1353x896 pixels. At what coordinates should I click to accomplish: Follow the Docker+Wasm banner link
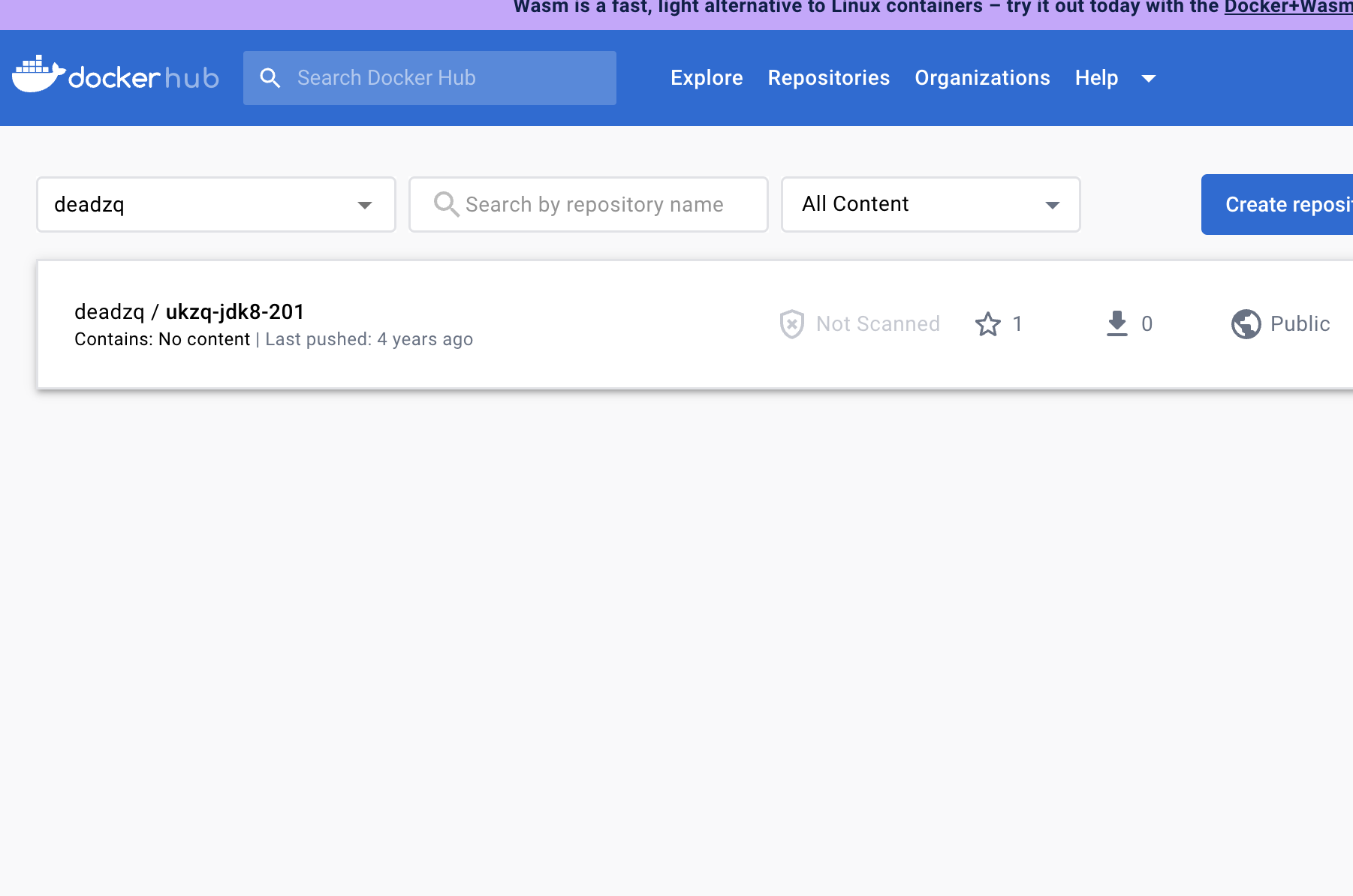[1288, 8]
